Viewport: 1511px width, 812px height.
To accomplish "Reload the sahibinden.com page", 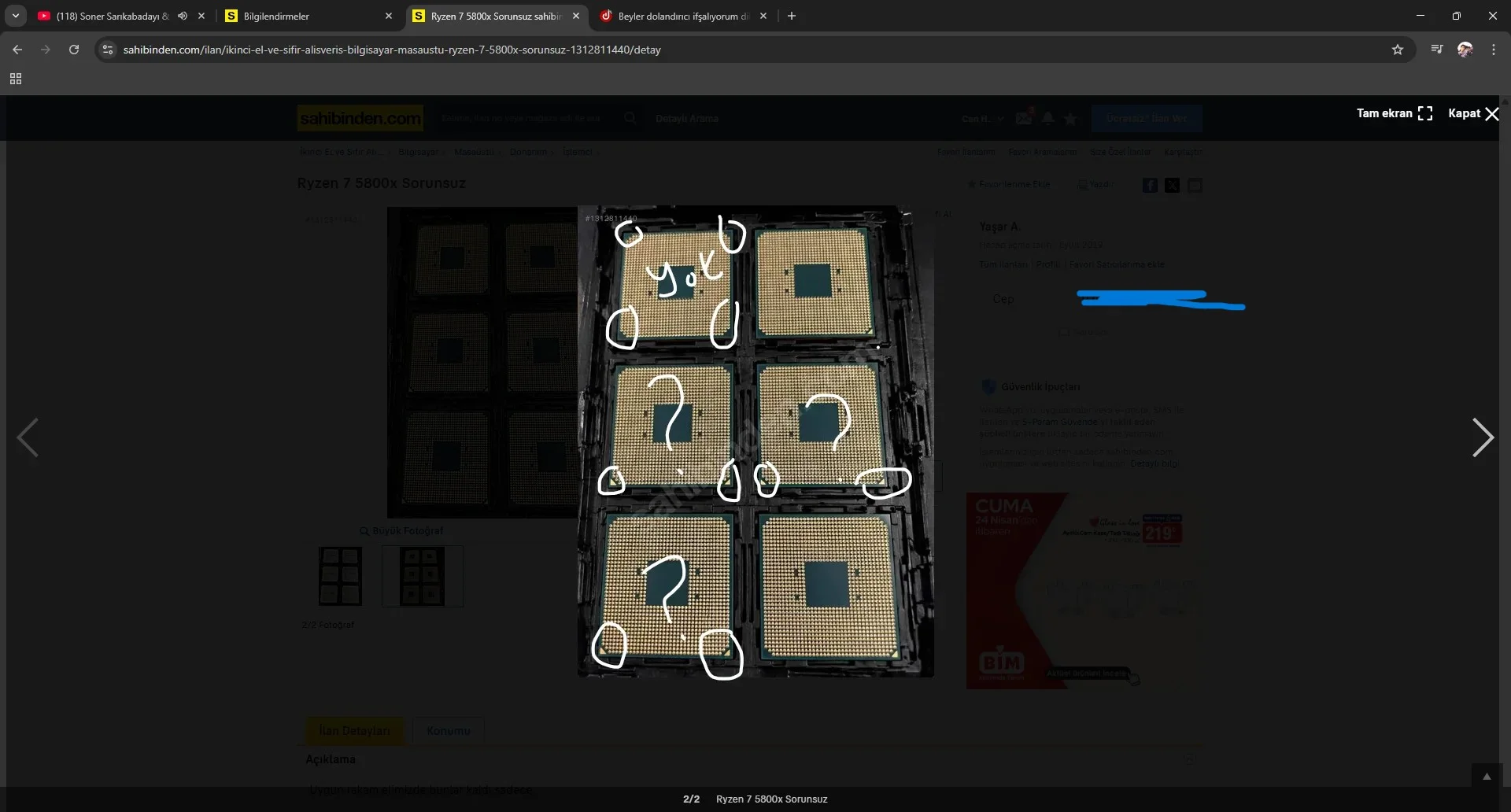I will pyautogui.click(x=74, y=50).
